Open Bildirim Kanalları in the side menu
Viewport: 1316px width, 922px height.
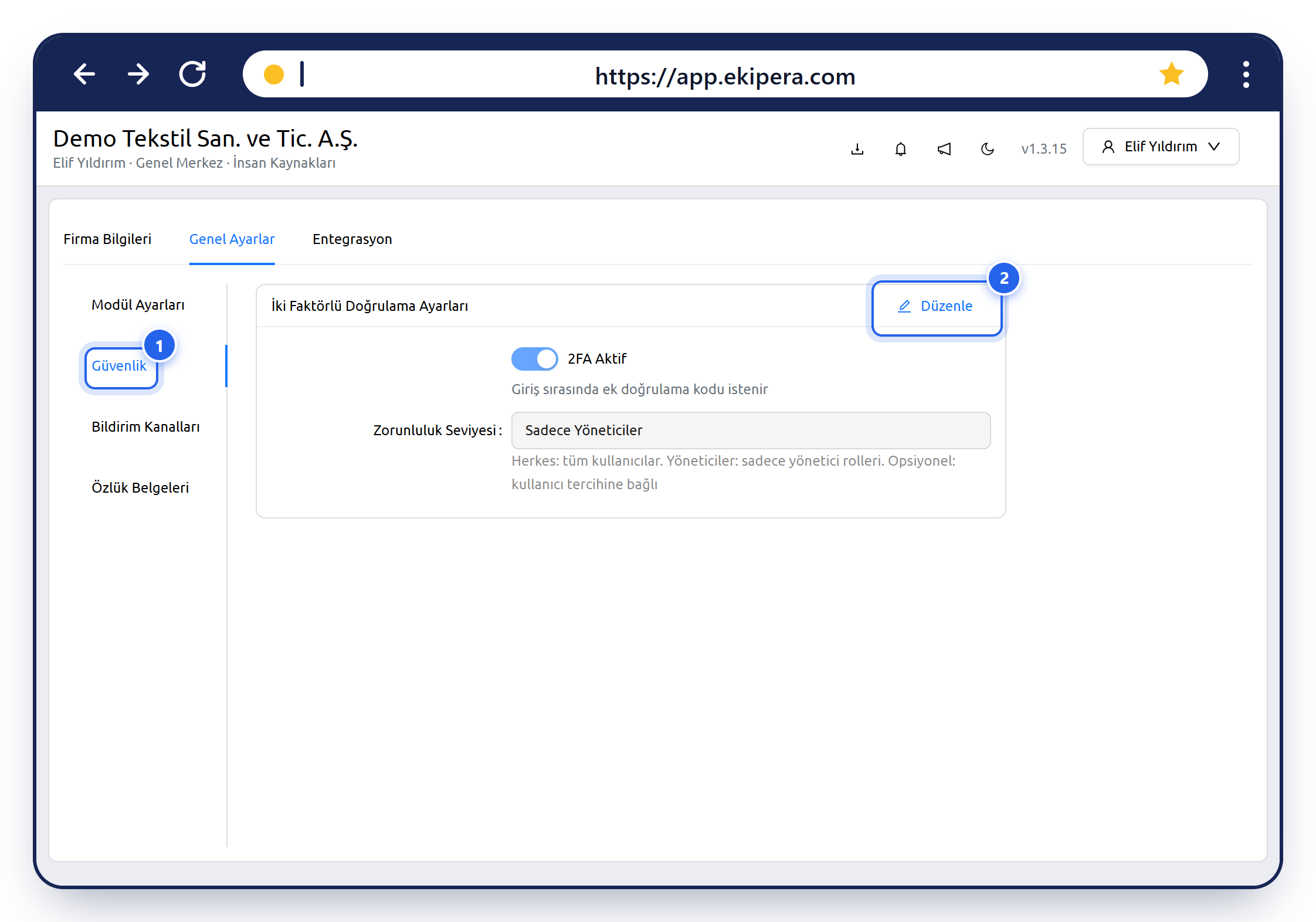145,426
